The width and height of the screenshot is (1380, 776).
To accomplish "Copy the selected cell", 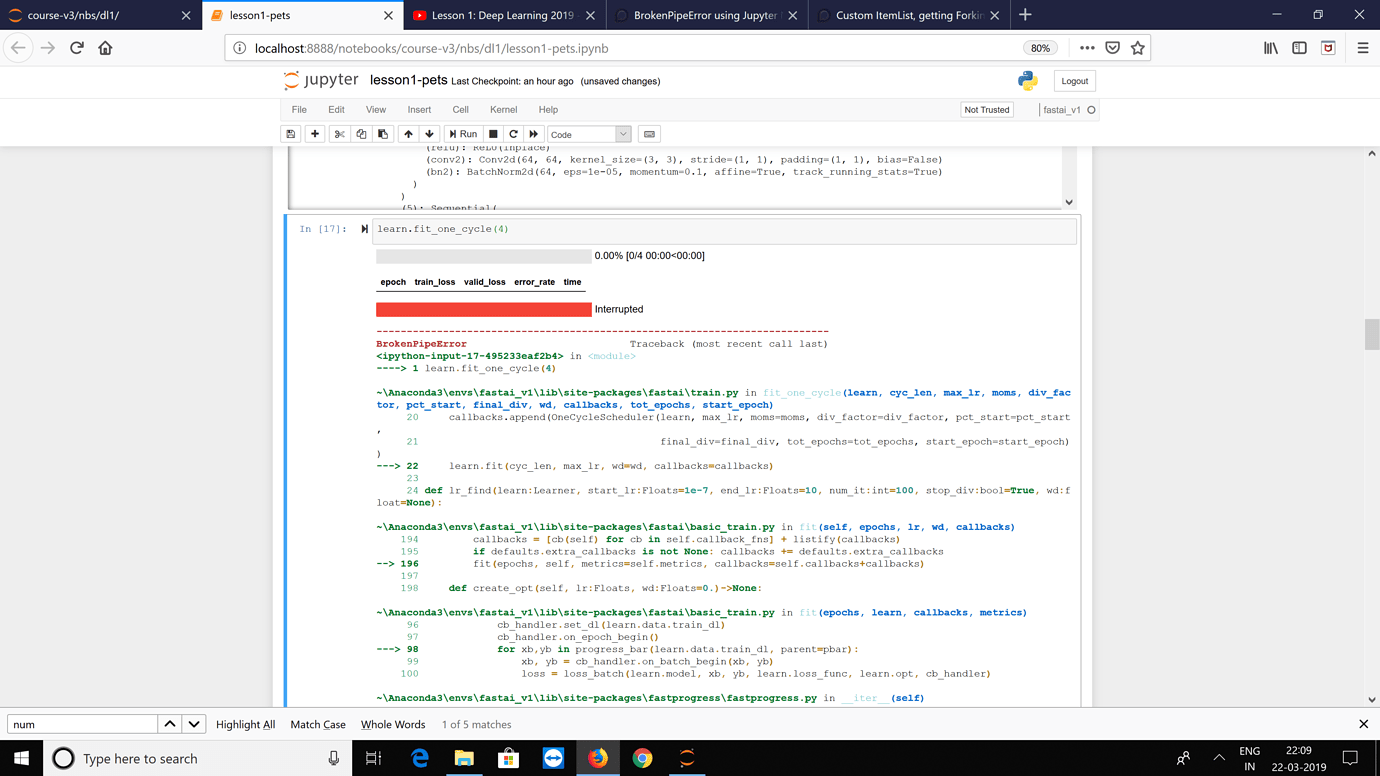I will coord(361,133).
